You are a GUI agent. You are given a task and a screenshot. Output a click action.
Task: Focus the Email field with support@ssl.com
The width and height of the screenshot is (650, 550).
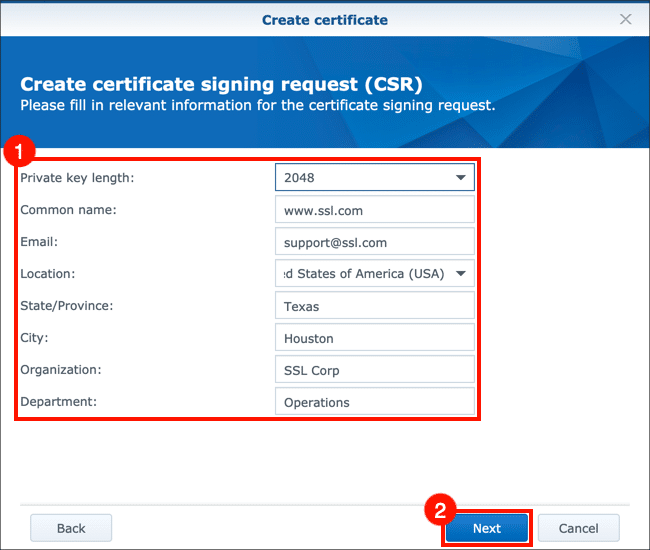point(374,242)
